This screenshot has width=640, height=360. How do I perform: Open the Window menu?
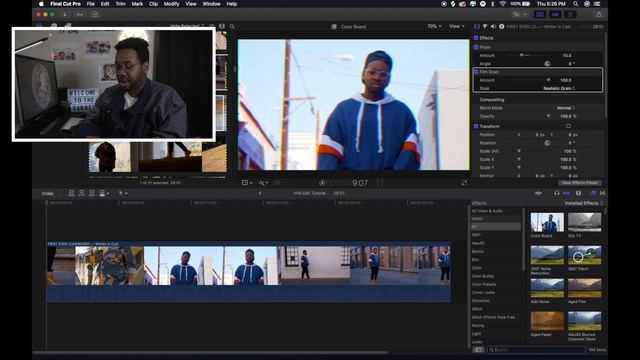pyautogui.click(x=211, y=4)
